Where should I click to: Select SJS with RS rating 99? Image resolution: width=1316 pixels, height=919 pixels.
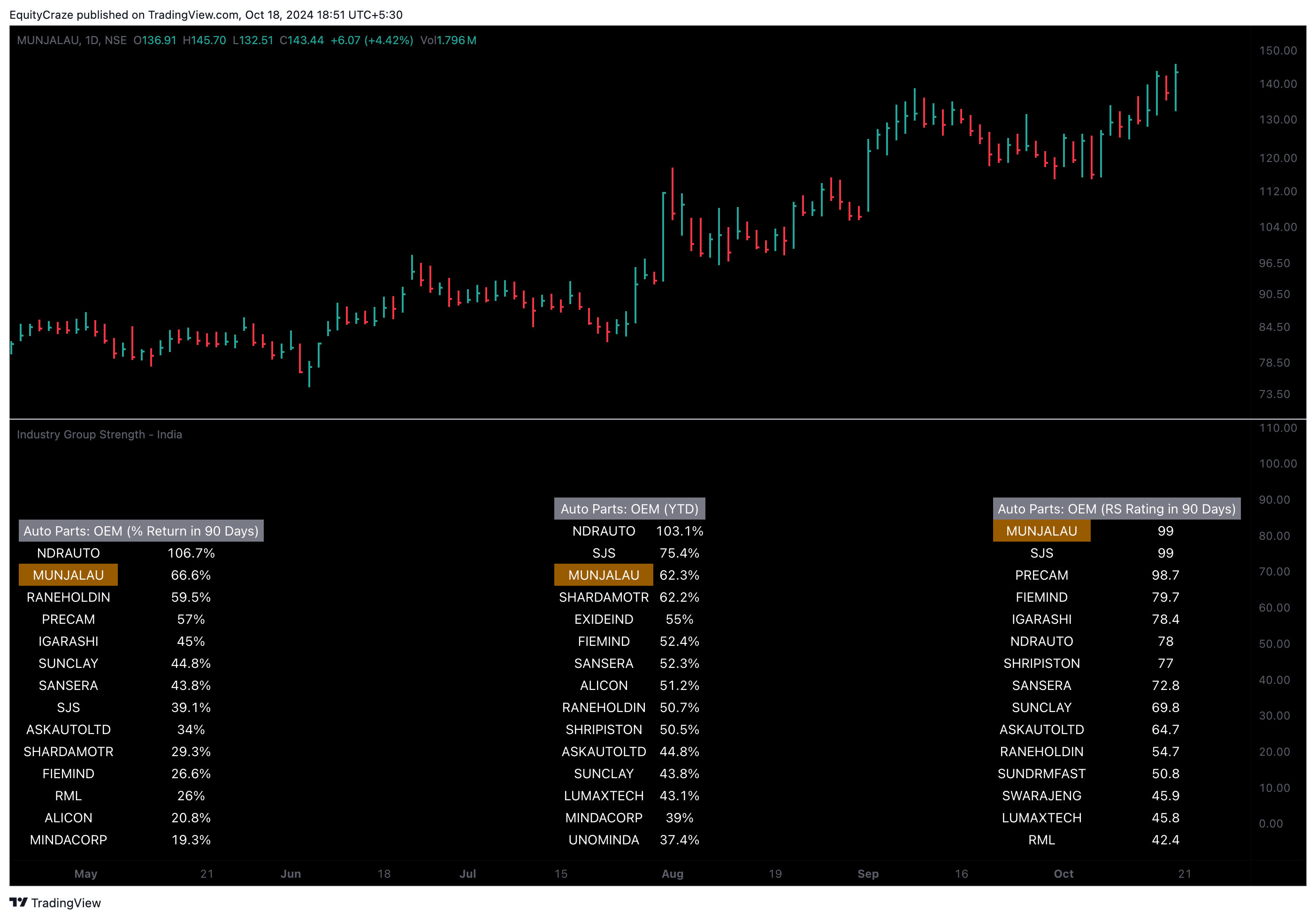pos(1041,553)
